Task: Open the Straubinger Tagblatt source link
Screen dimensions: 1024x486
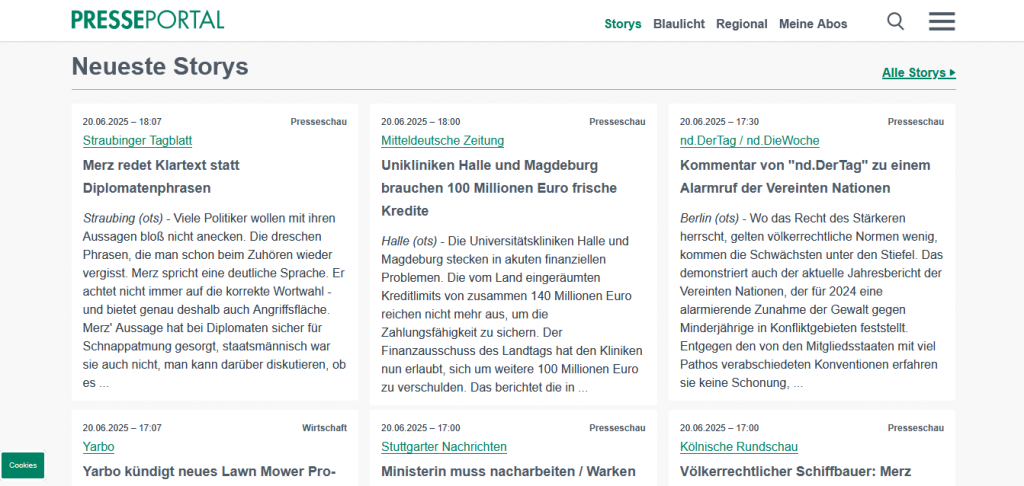Action: tap(137, 141)
